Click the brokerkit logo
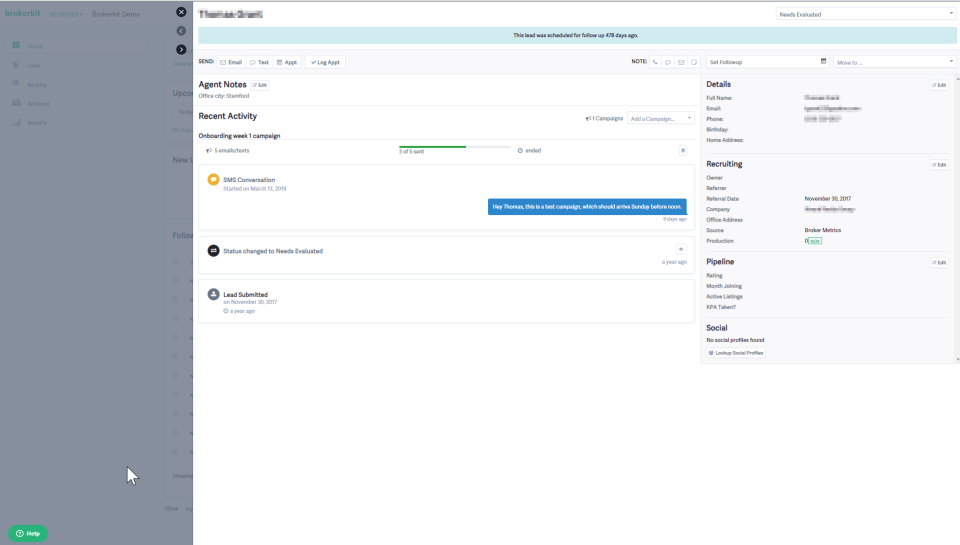Image resolution: width=960 pixels, height=545 pixels. pos(23,13)
